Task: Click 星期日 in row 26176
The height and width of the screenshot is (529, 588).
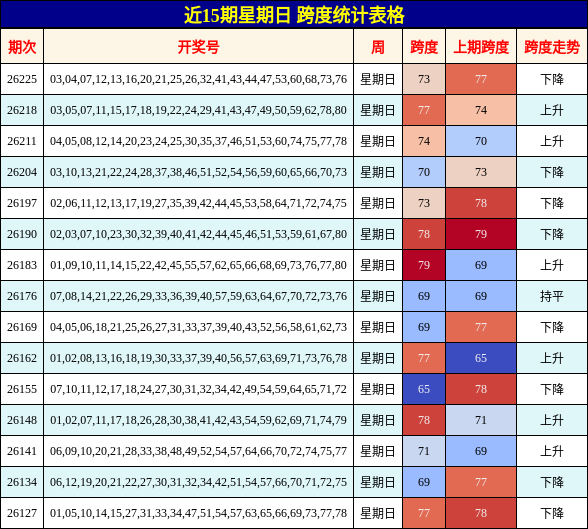Action: (x=378, y=296)
